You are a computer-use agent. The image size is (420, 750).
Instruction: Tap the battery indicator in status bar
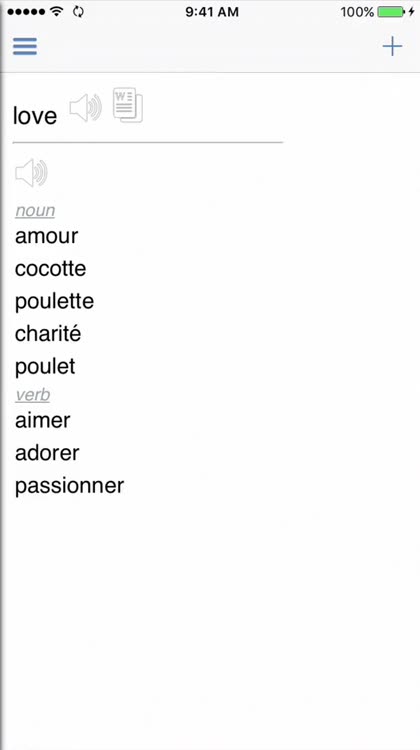(390, 12)
